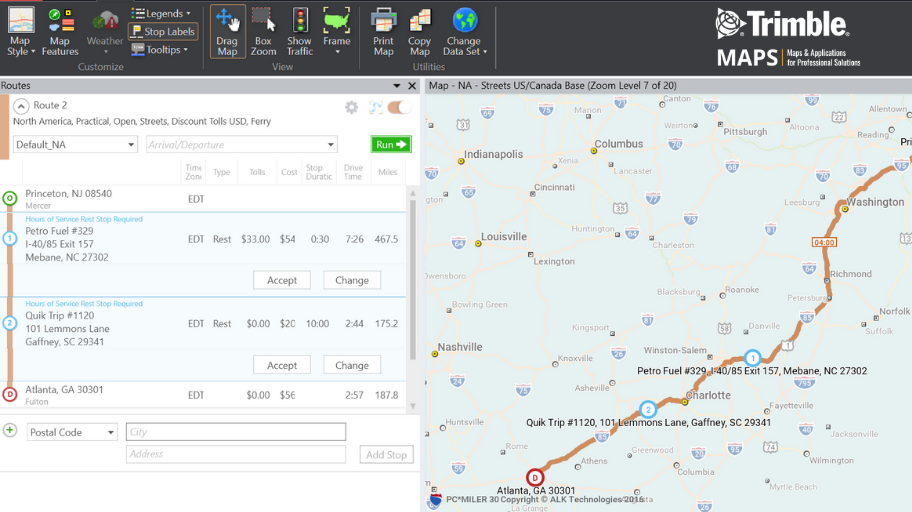Open Default_NA profile dropdown
This screenshot has height=512, width=912.
click(x=75, y=144)
